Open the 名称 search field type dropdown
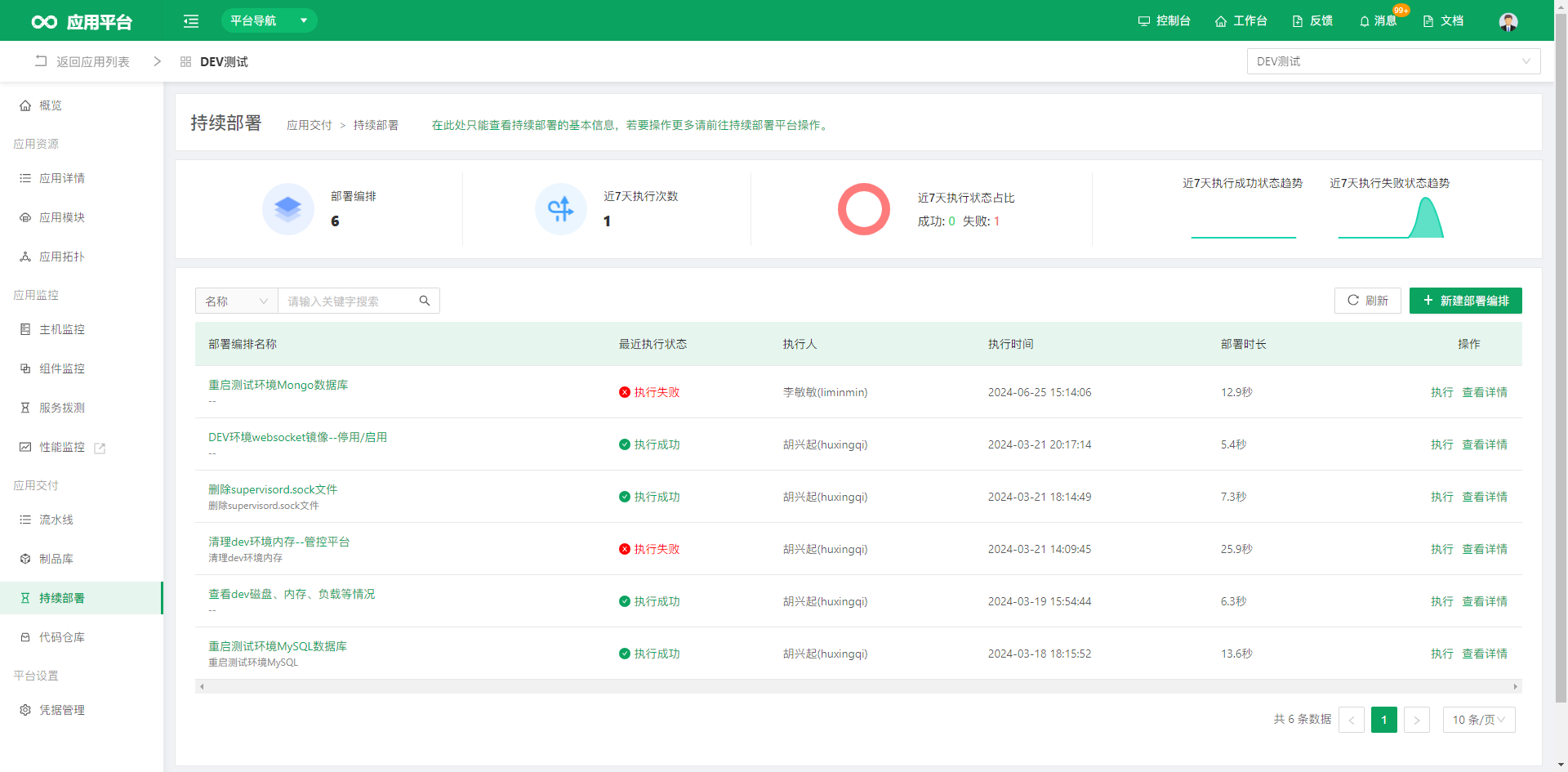 (236, 301)
